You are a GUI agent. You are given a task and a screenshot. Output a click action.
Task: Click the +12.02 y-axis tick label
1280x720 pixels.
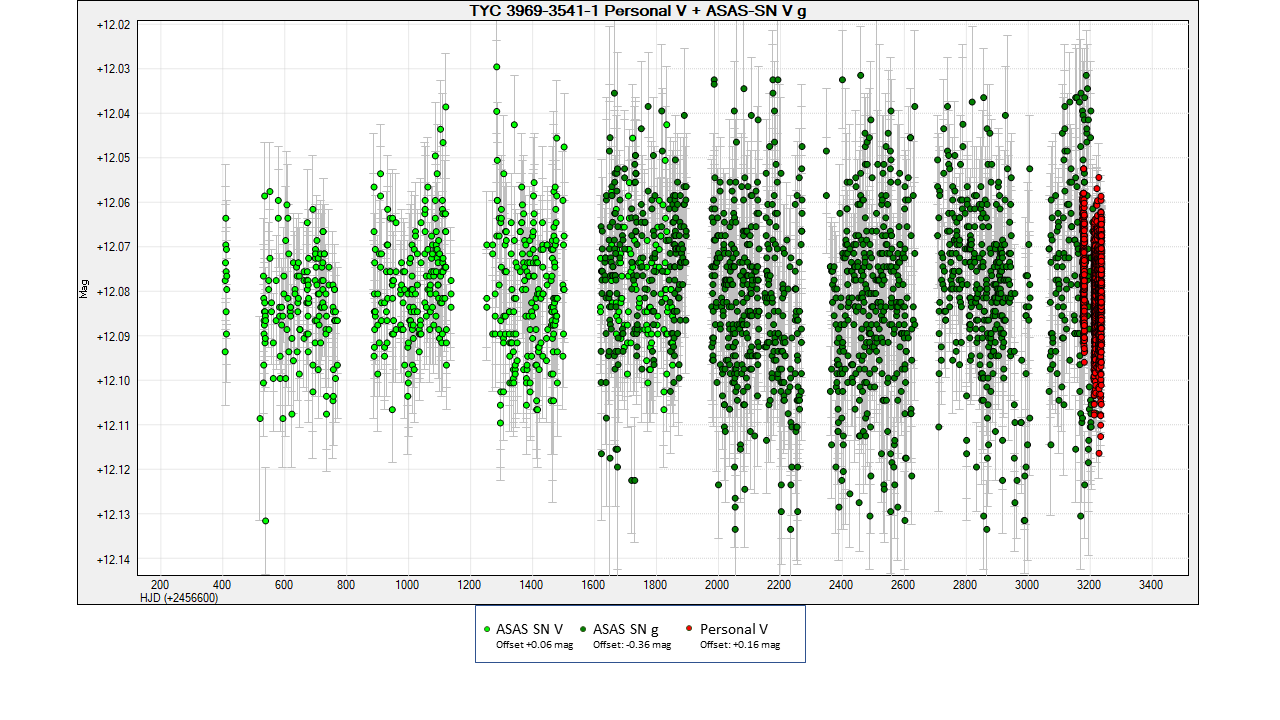click(x=113, y=24)
